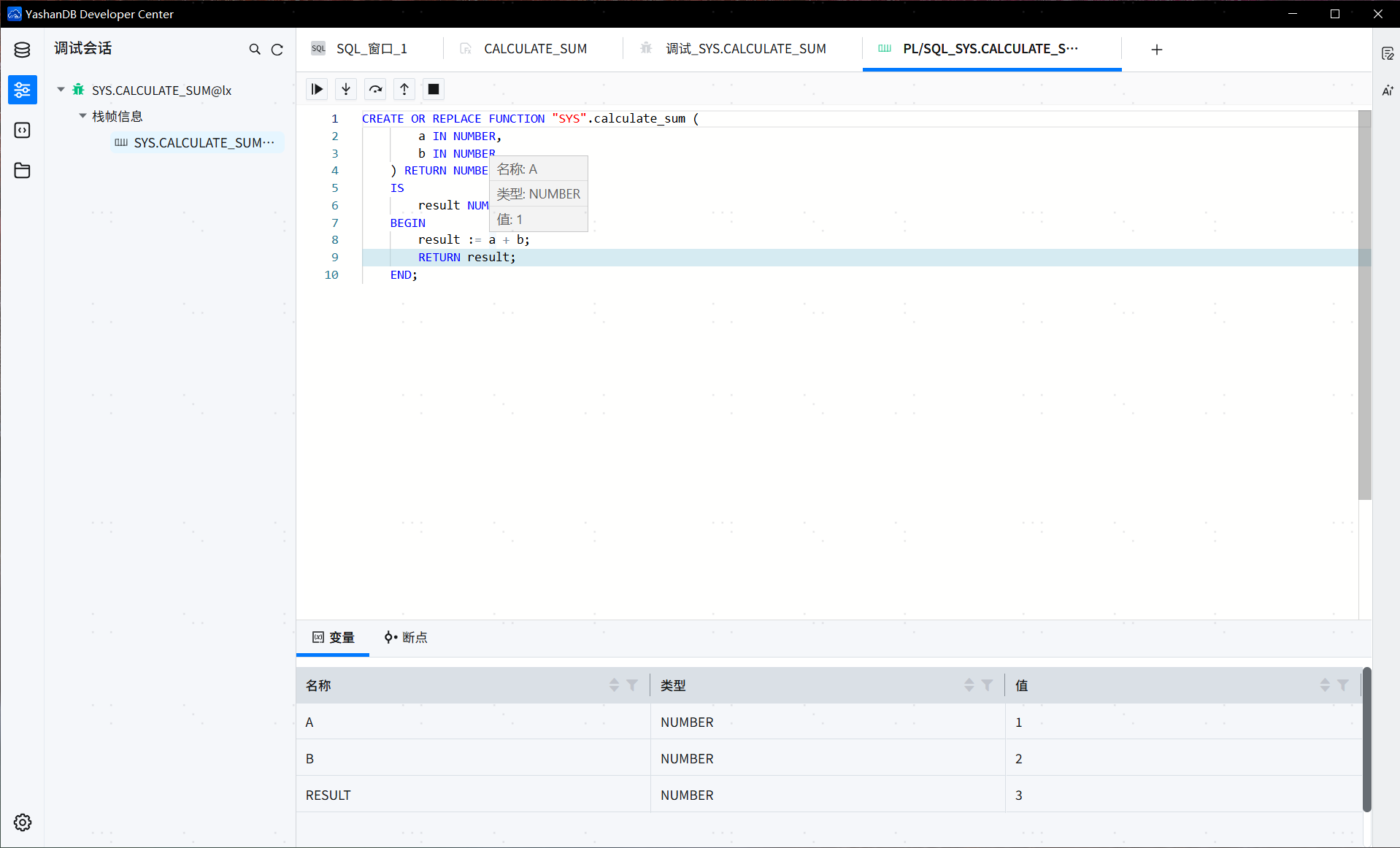
Task: Switch to the 断点 breakpoints tab
Action: (406, 637)
